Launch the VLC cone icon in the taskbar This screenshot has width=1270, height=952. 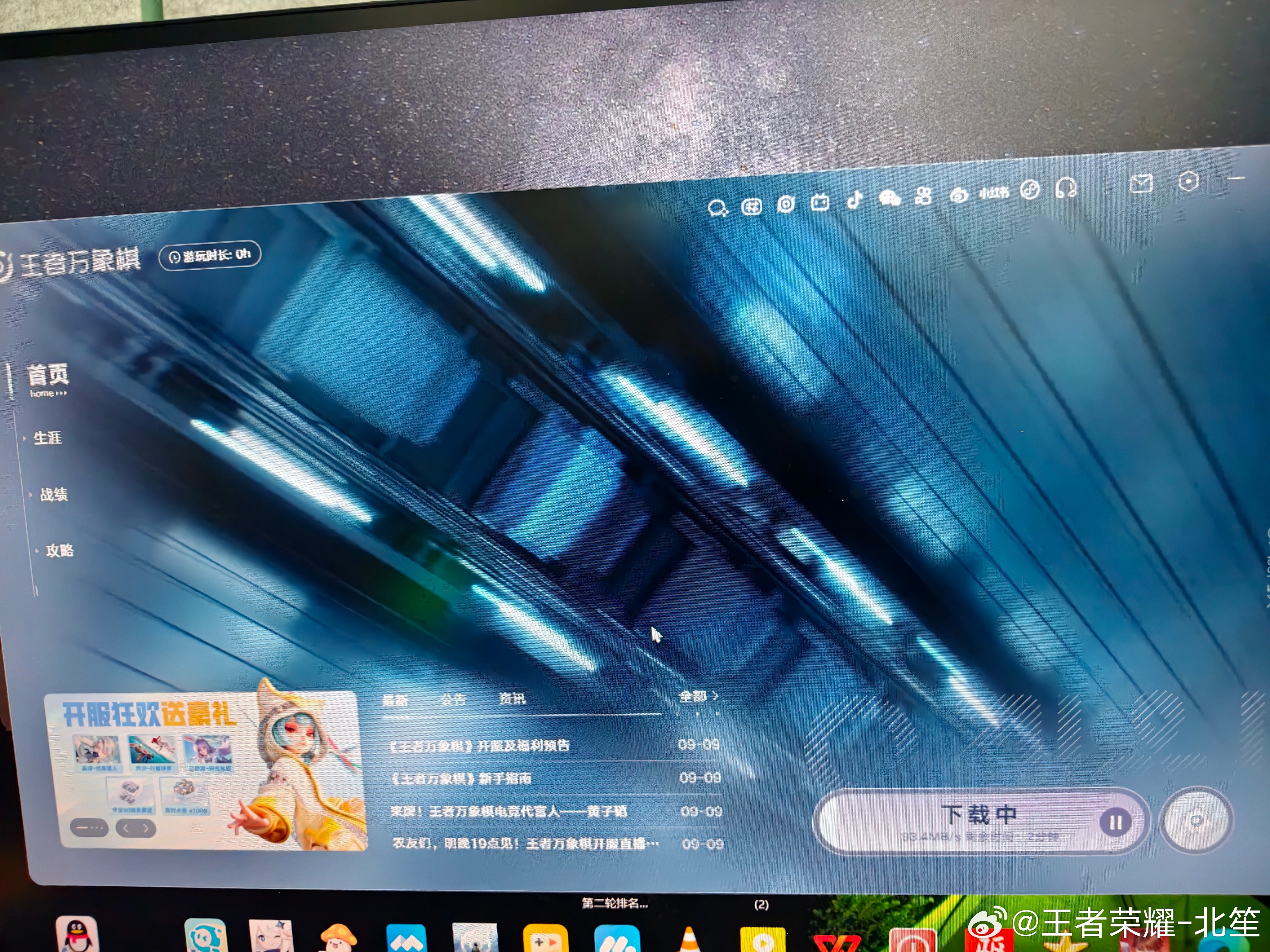point(690,939)
